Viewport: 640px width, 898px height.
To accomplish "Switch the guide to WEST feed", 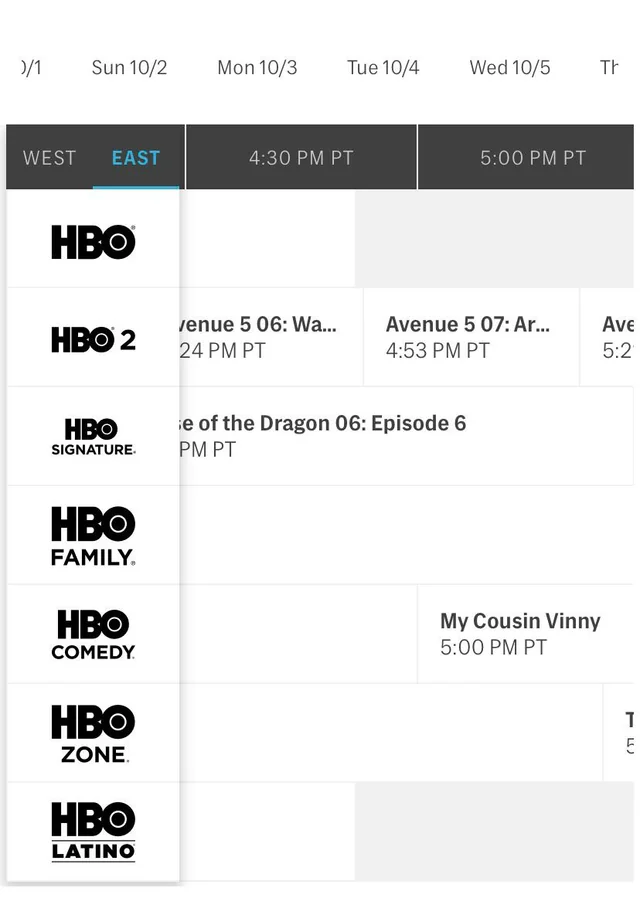I will coord(48,157).
